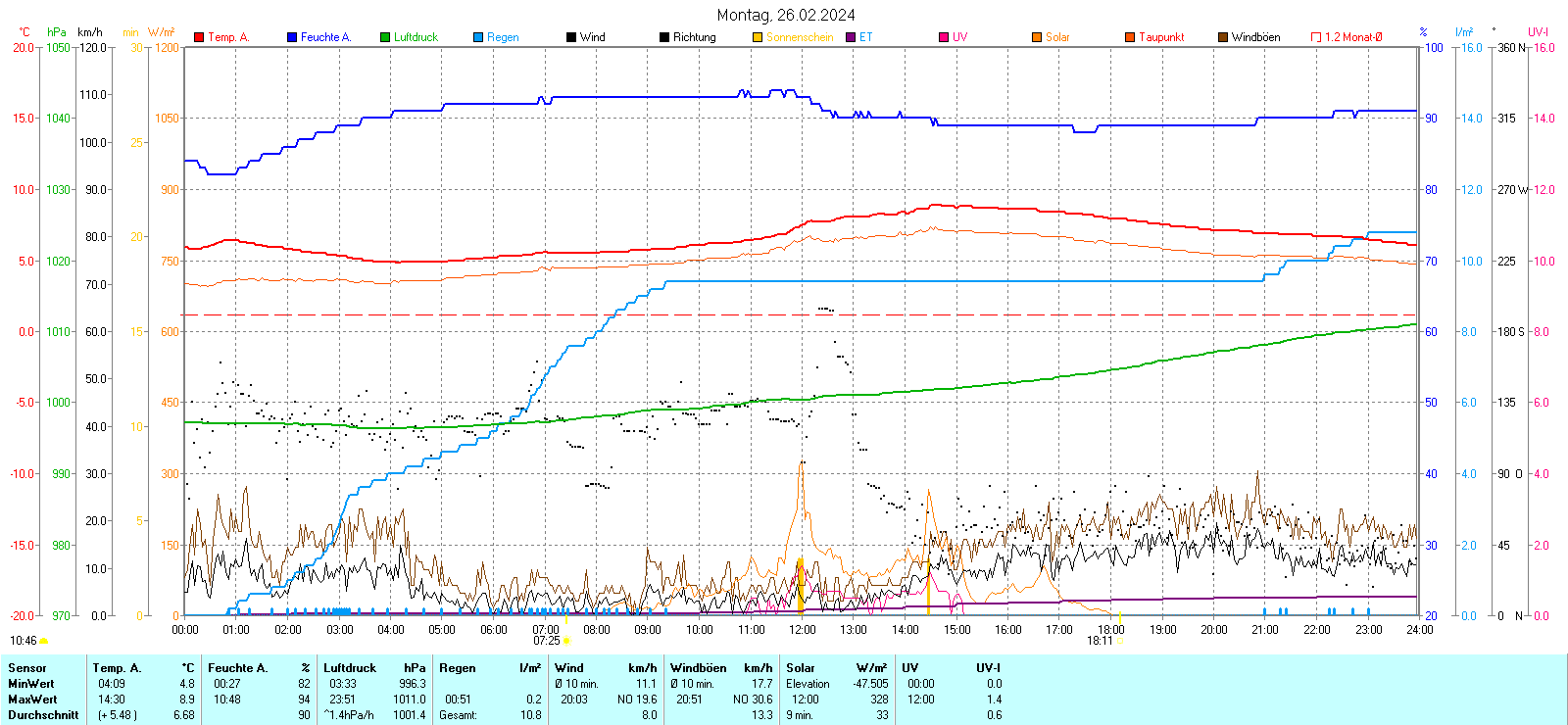Click the chart title Montag, 26.02.2024
The height and width of the screenshot is (725, 1568).
click(785, 15)
